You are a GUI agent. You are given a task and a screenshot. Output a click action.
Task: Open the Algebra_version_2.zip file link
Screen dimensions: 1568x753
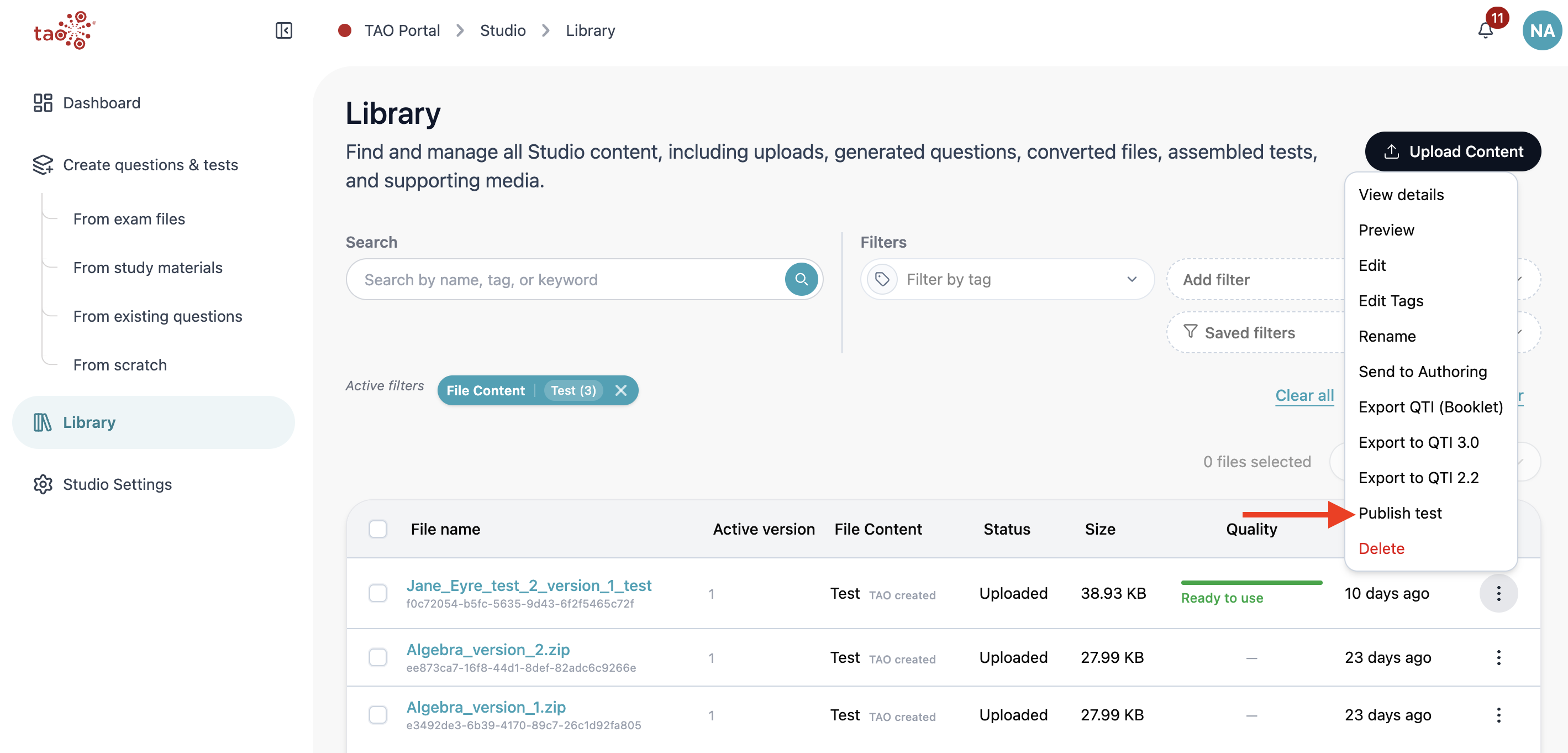pyautogui.click(x=487, y=650)
